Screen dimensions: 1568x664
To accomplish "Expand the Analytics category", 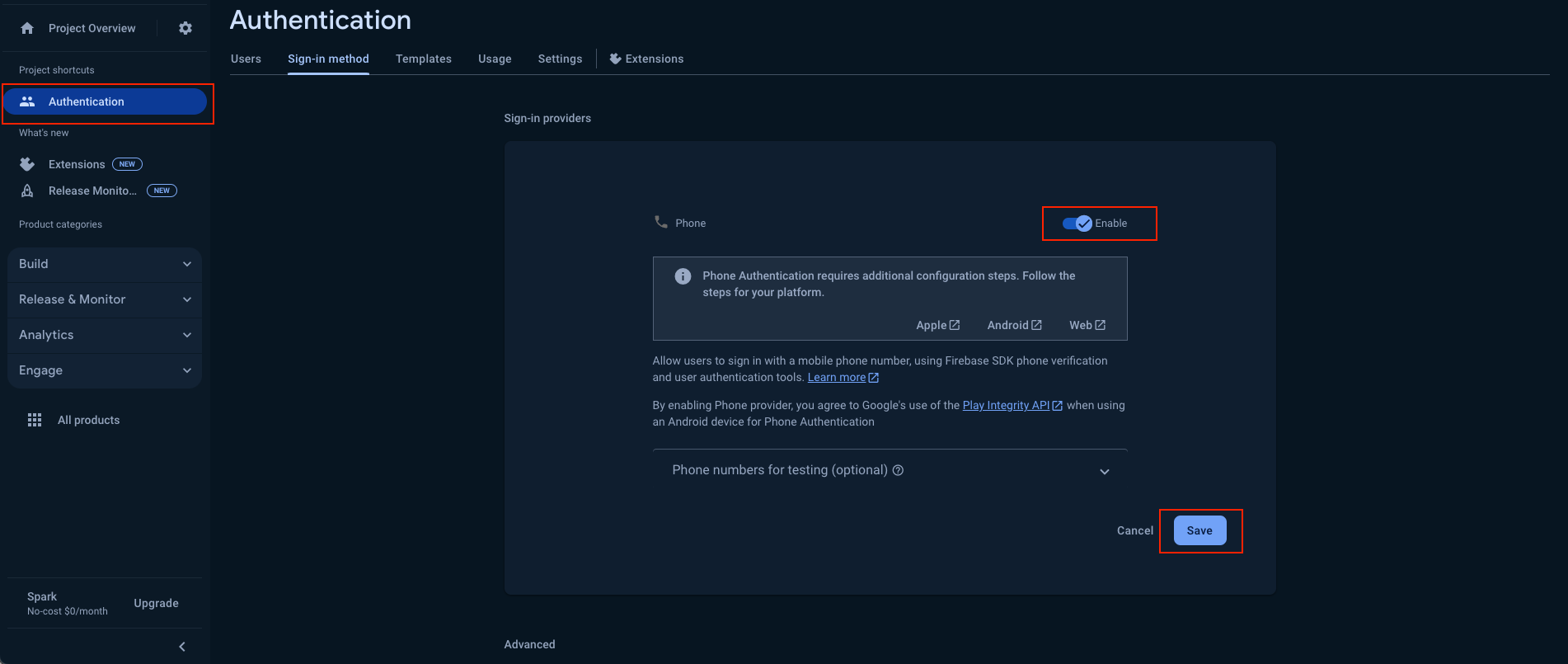I will (105, 335).
